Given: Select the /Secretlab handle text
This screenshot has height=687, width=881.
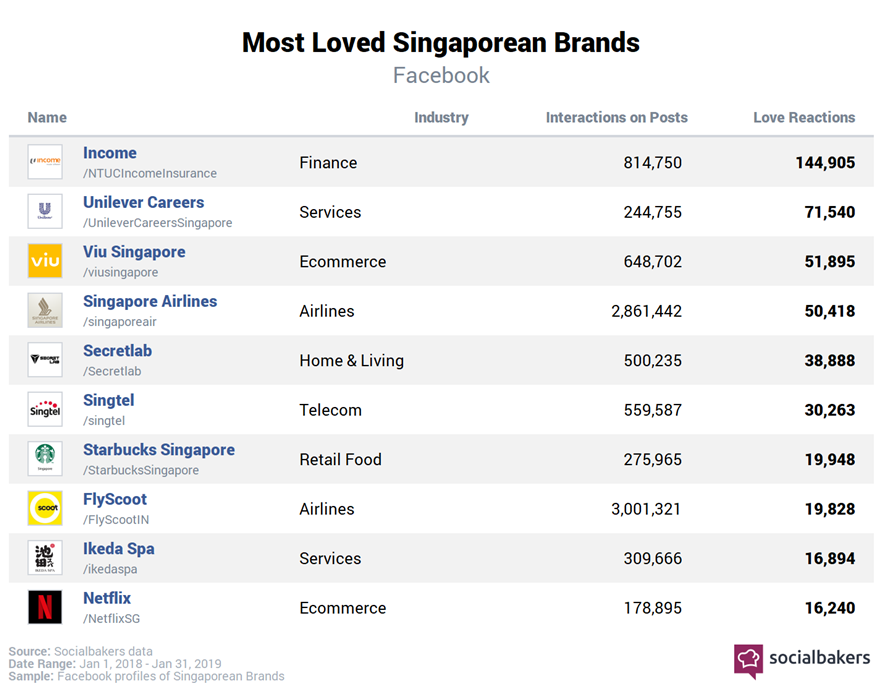Looking at the screenshot, I should pyautogui.click(x=112, y=371).
